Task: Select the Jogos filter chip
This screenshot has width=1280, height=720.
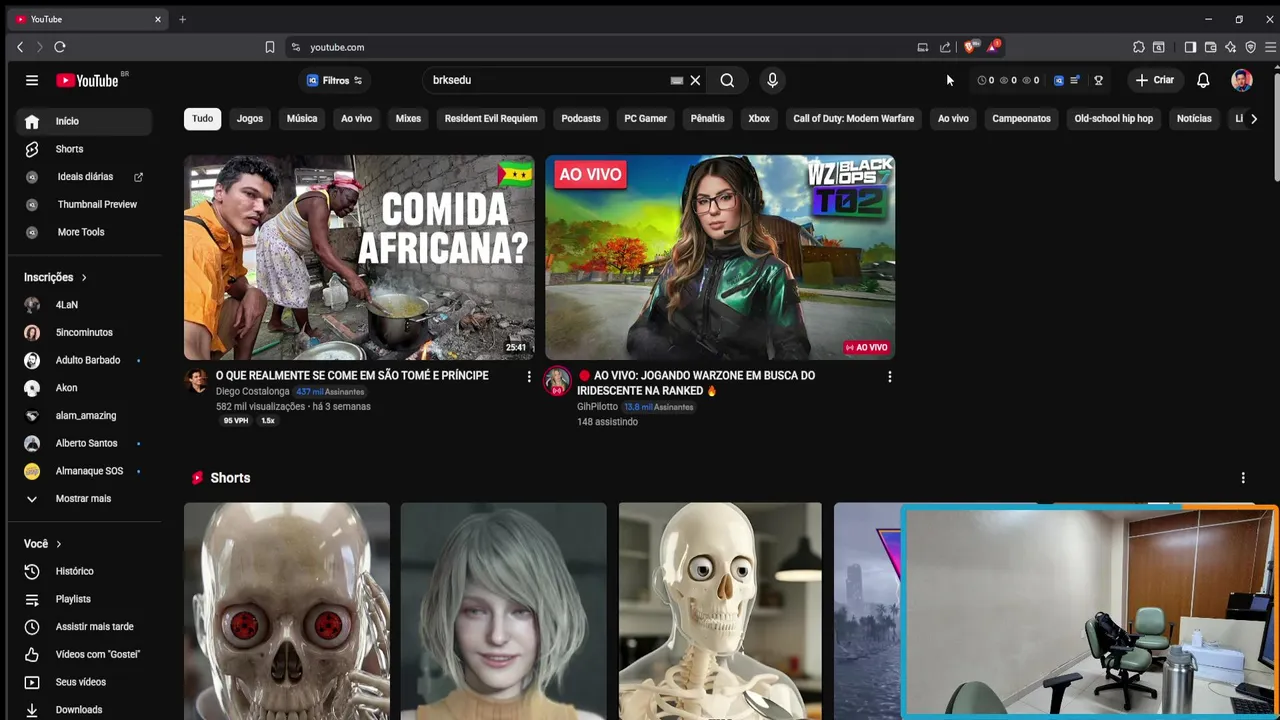Action: 250,118
